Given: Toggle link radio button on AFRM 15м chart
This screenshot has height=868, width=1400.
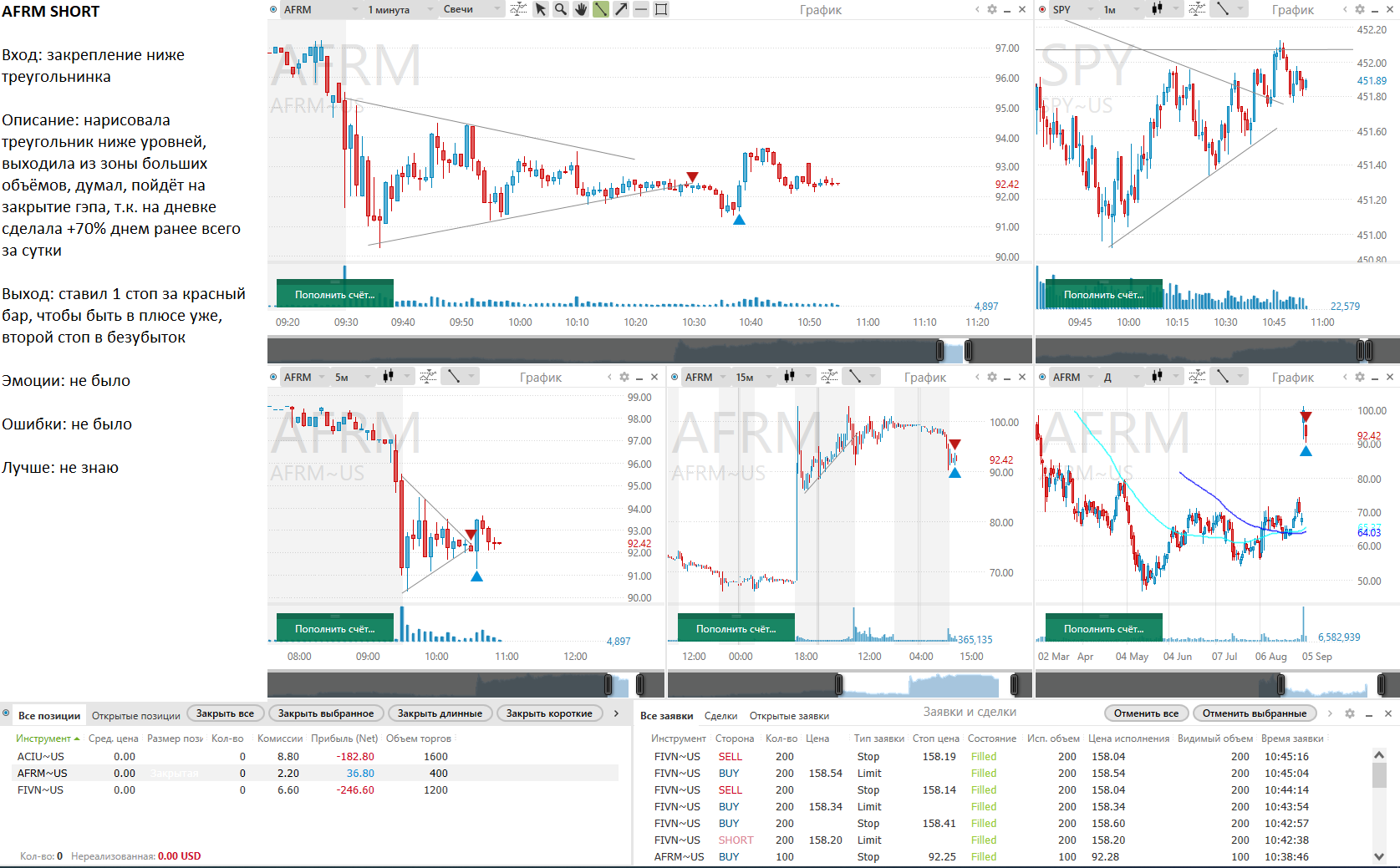Looking at the screenshot, I should [675, 377].
